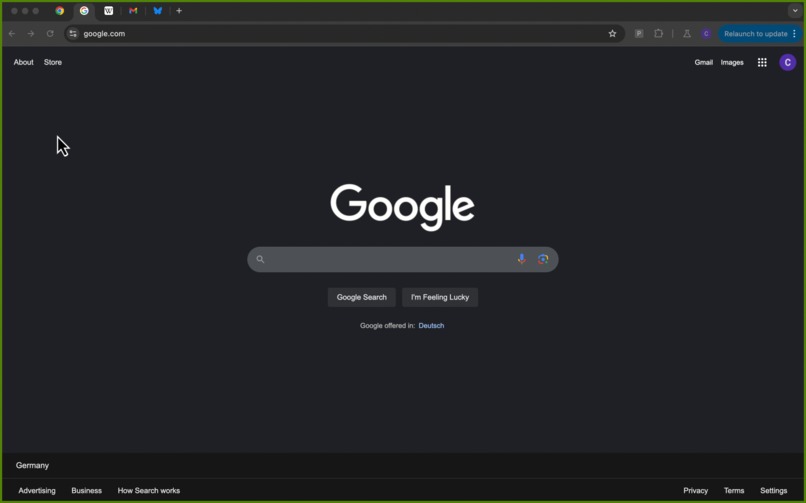Click the Google logo
This screenshot has width=806, height=503.
[x=402, y=207]
